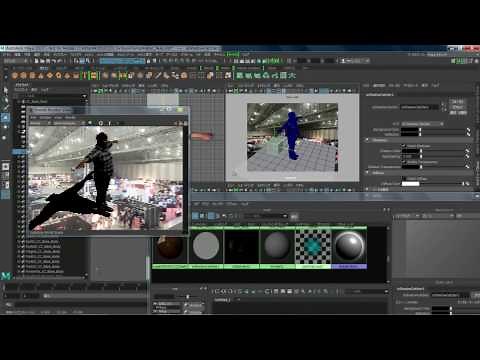Select the dark gray sphere material in Hypershade

(277, 247)
